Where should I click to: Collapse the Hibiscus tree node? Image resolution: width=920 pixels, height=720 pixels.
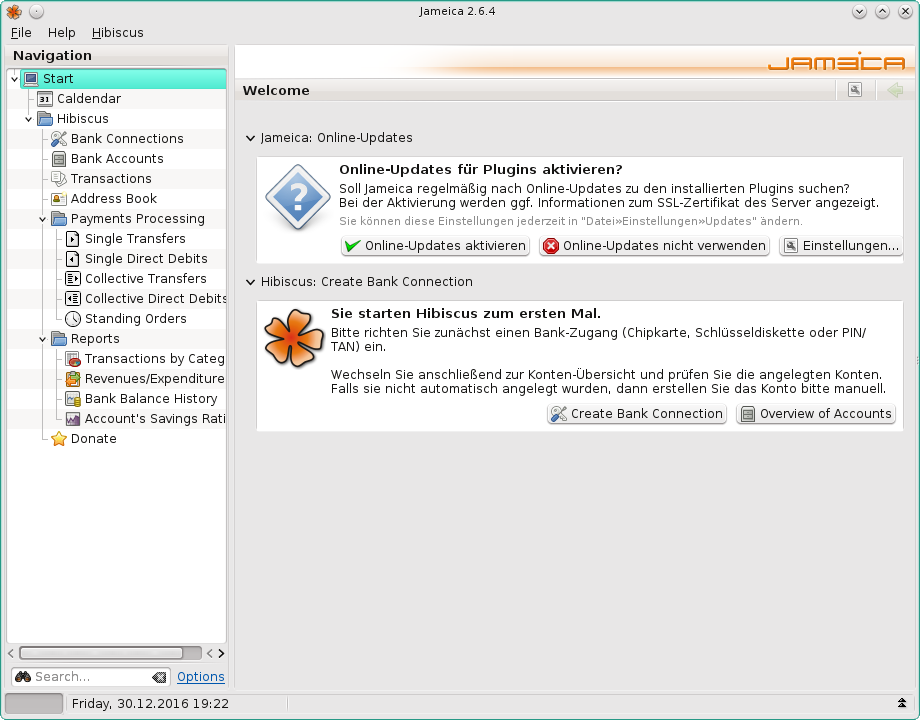coord(28,119)
